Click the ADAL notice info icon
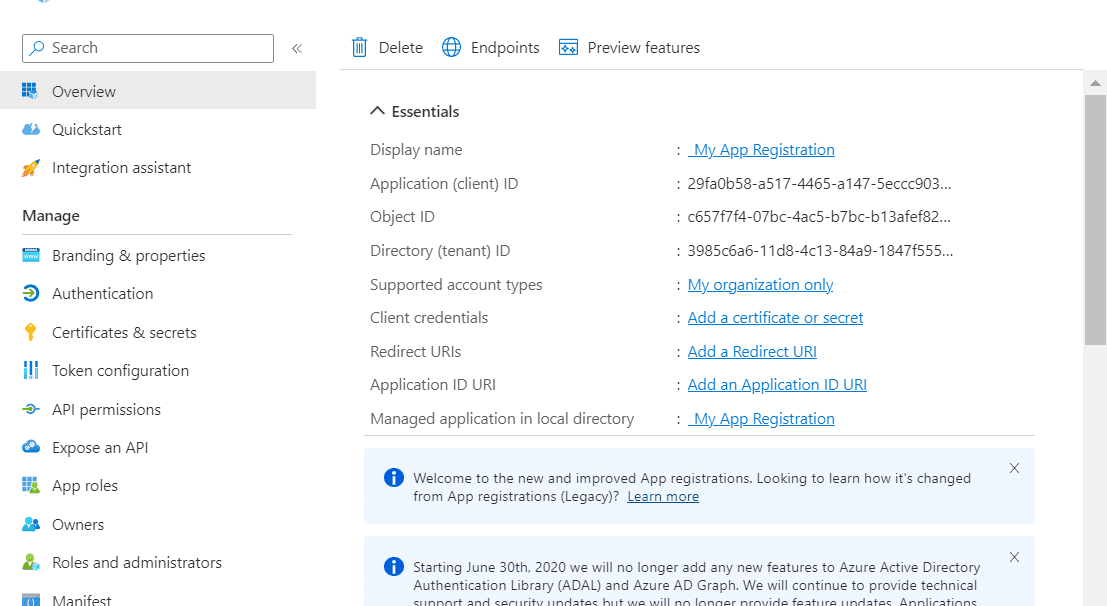The image size is (1107, 606). pos(393,566)
